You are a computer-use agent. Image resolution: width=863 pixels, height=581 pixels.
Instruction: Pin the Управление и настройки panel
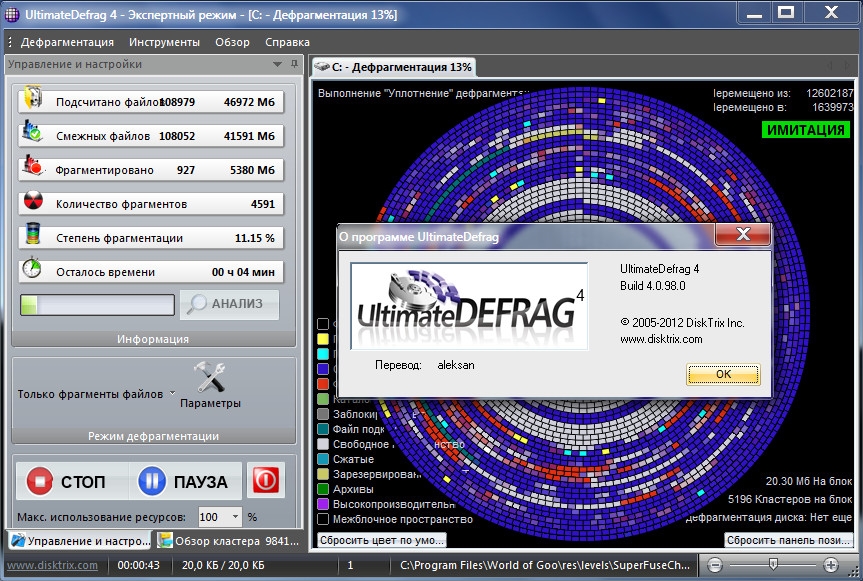(x=294, y=64)
